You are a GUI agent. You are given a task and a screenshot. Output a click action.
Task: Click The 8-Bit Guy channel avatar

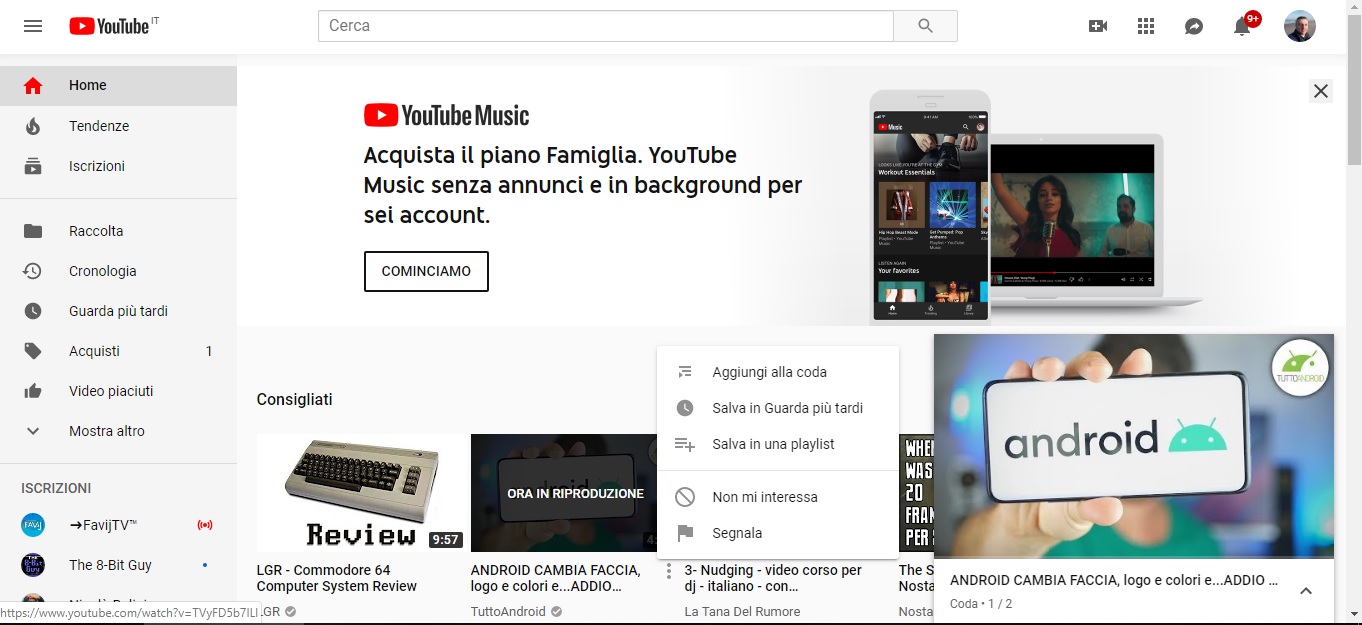click(33, 565)
